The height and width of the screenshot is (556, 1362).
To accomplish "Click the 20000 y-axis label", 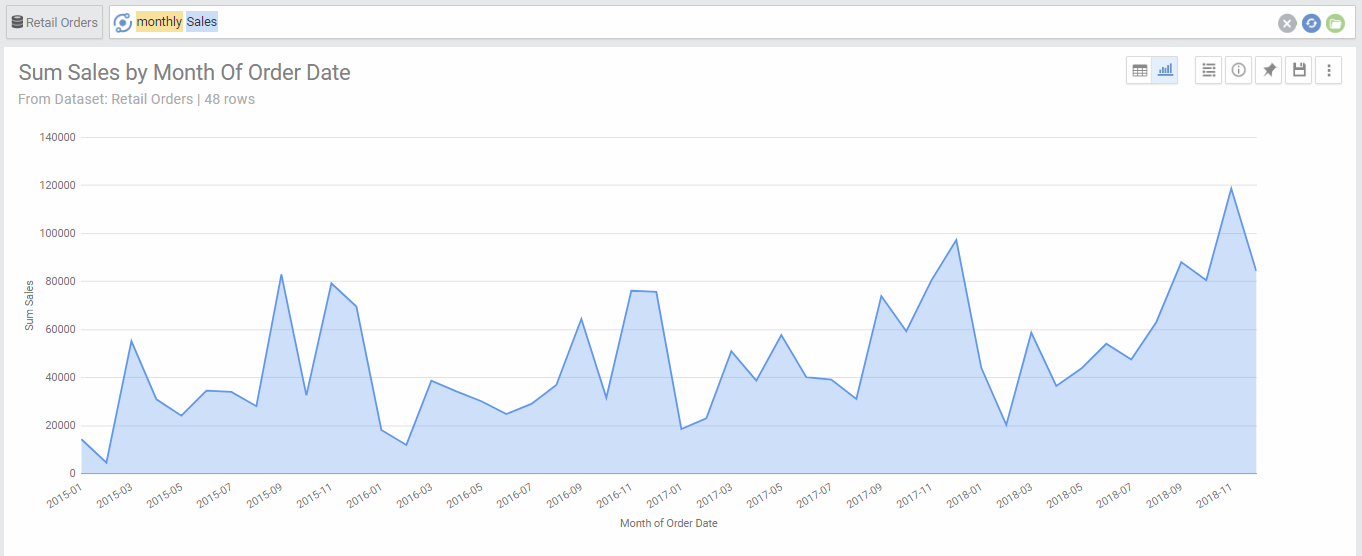I will [61, 426].
